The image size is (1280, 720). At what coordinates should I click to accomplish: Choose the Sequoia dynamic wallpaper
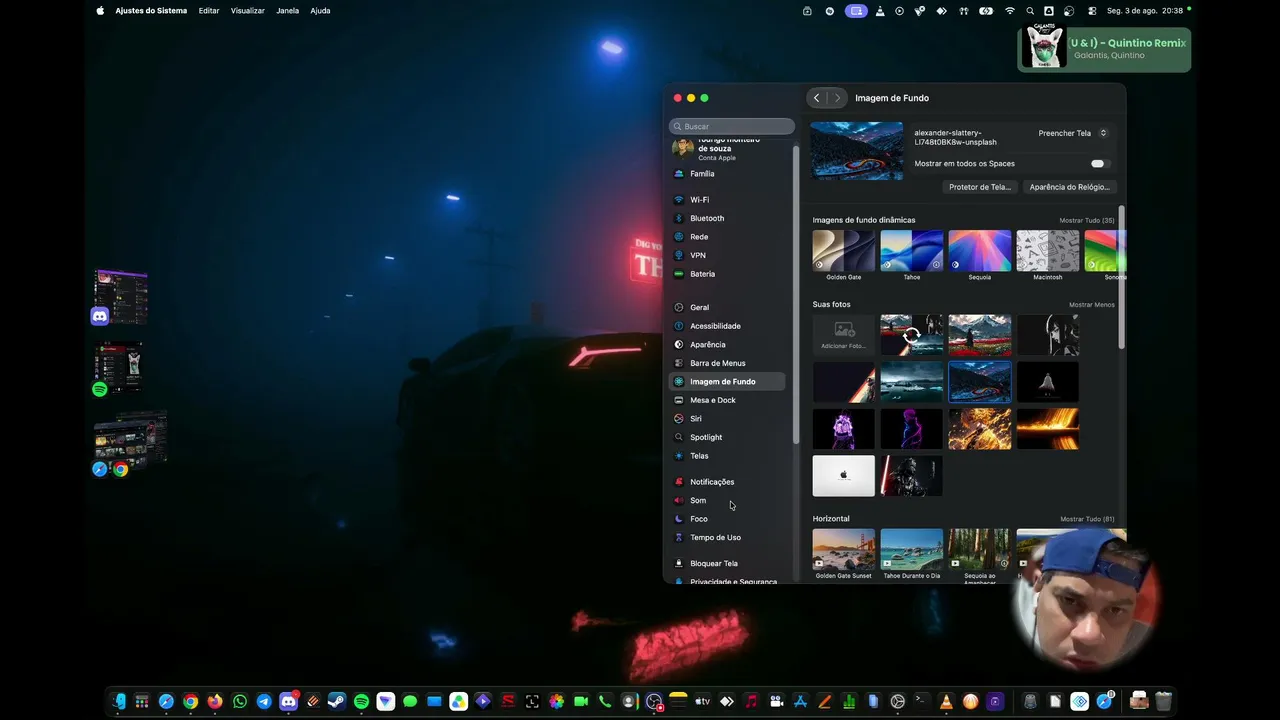[979, 251]
